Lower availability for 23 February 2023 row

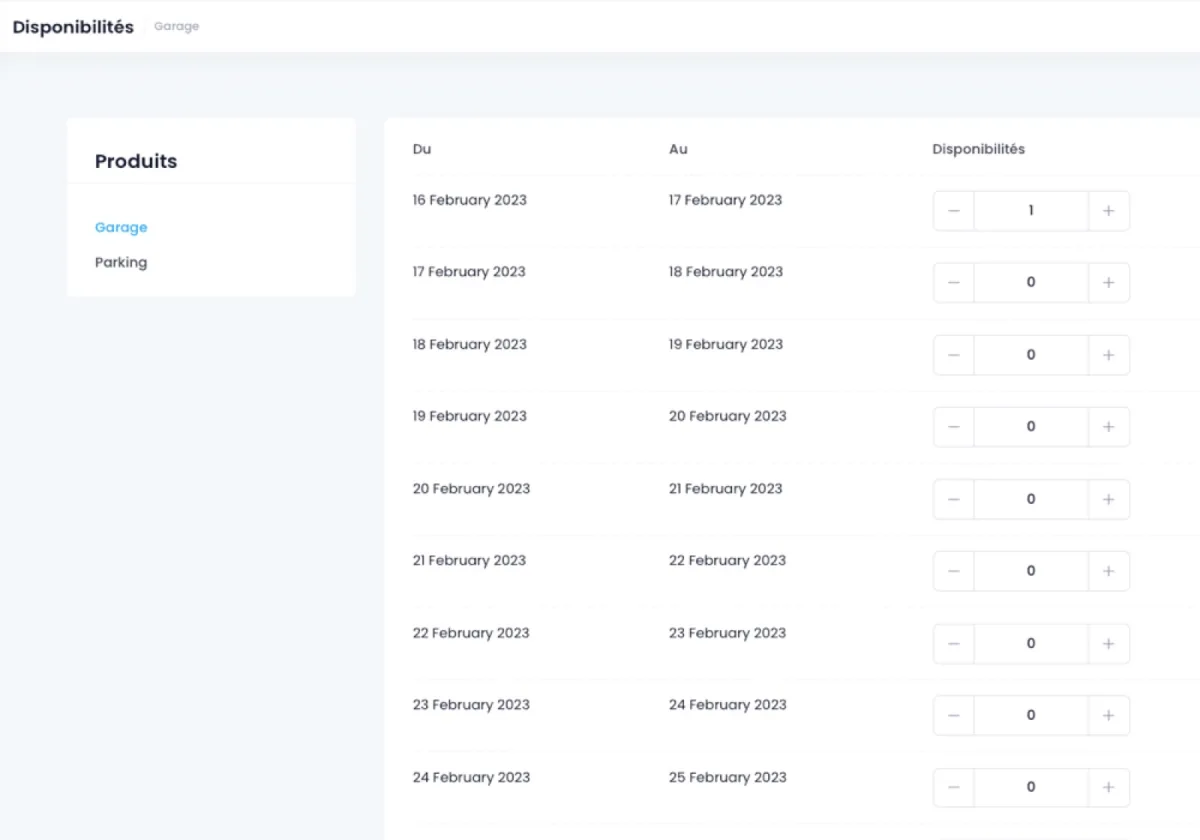click(x=954, y=716)
